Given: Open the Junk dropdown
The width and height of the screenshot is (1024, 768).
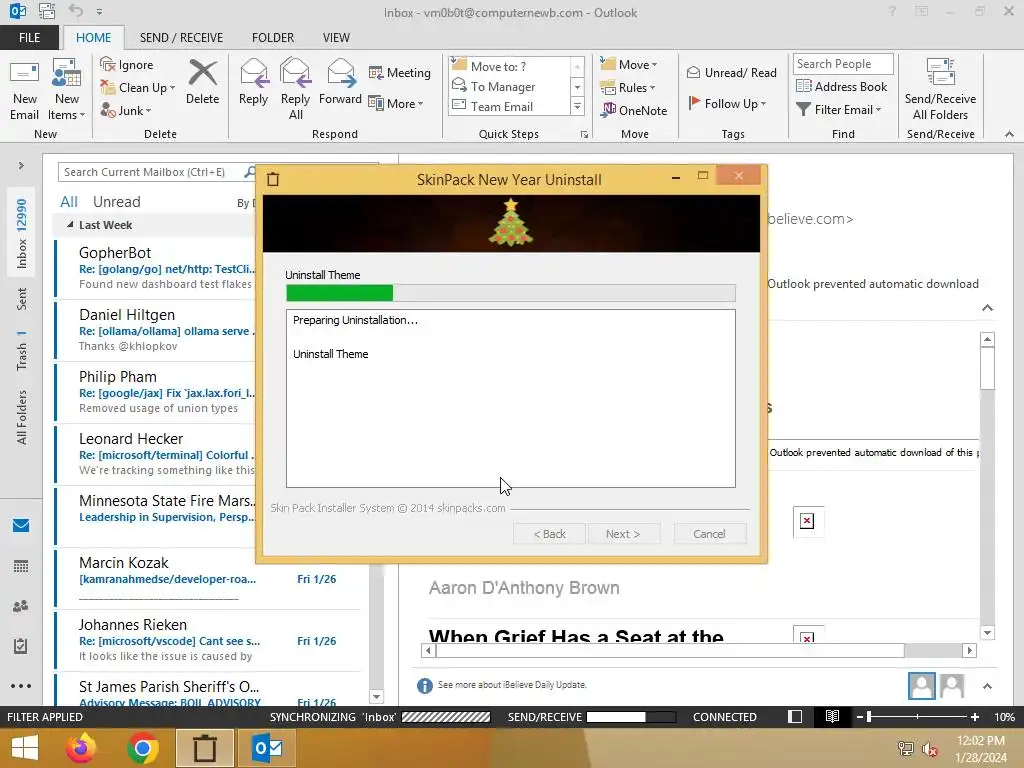Looking at the screenshot, I should [x=126, y=110].
